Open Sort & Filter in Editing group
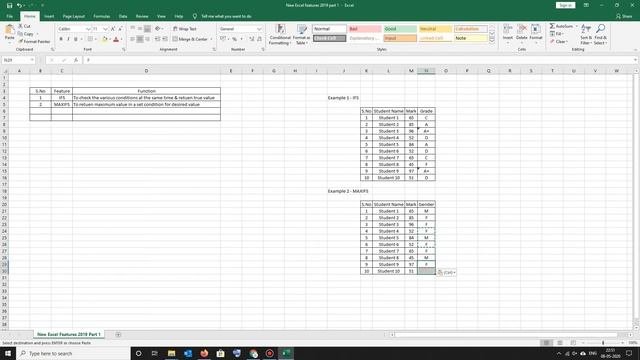This screenshot has height=360, width=640. pos(586,34)
